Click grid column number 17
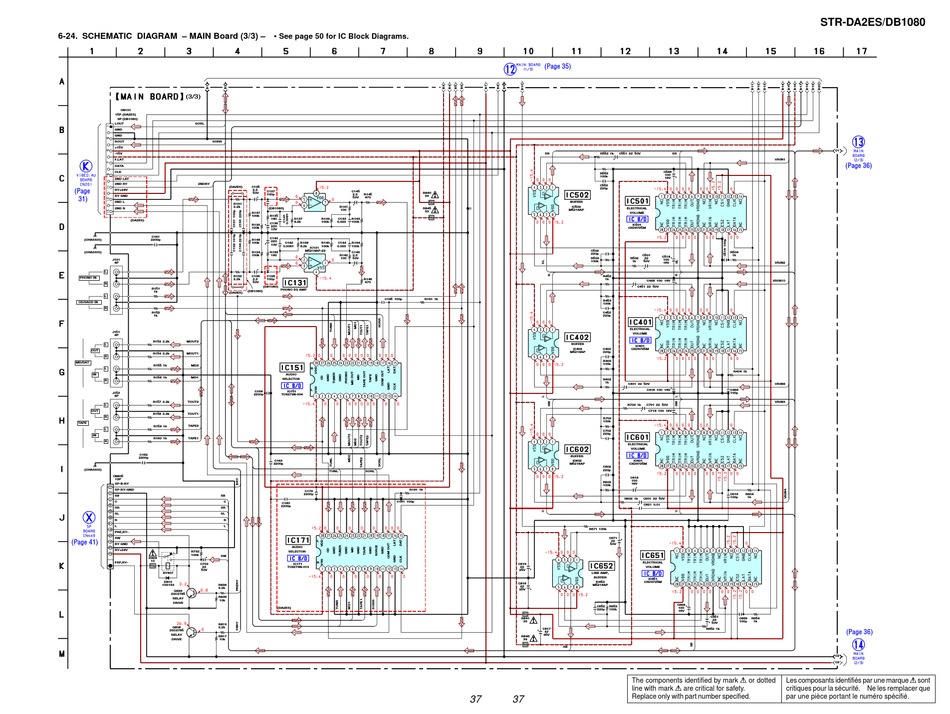Viewport: 950px width, 714px height. (x=862, y=51)
